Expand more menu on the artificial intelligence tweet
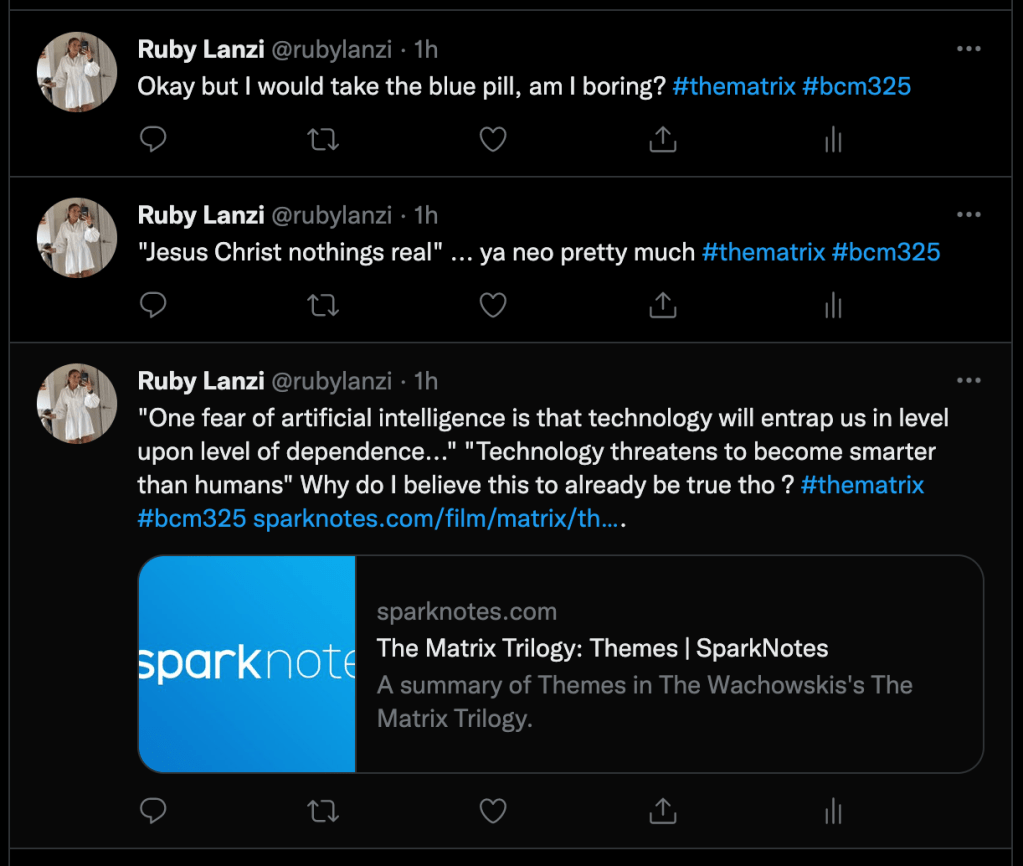The width and height of the screenshot is (1023, 866). pos(968,381)
